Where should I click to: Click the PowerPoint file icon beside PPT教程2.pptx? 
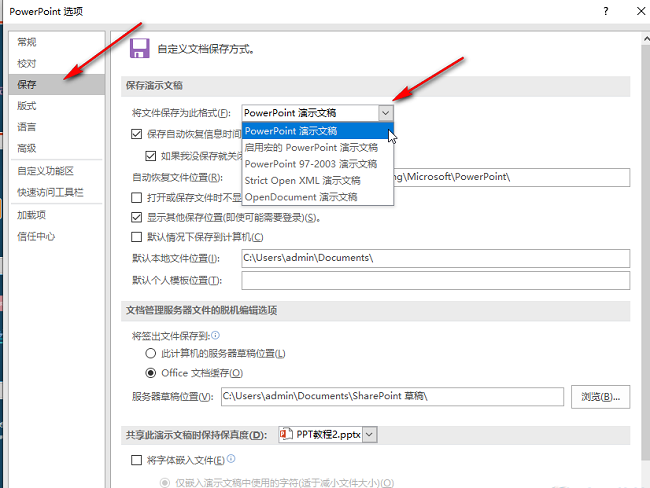tap(286, 434)
